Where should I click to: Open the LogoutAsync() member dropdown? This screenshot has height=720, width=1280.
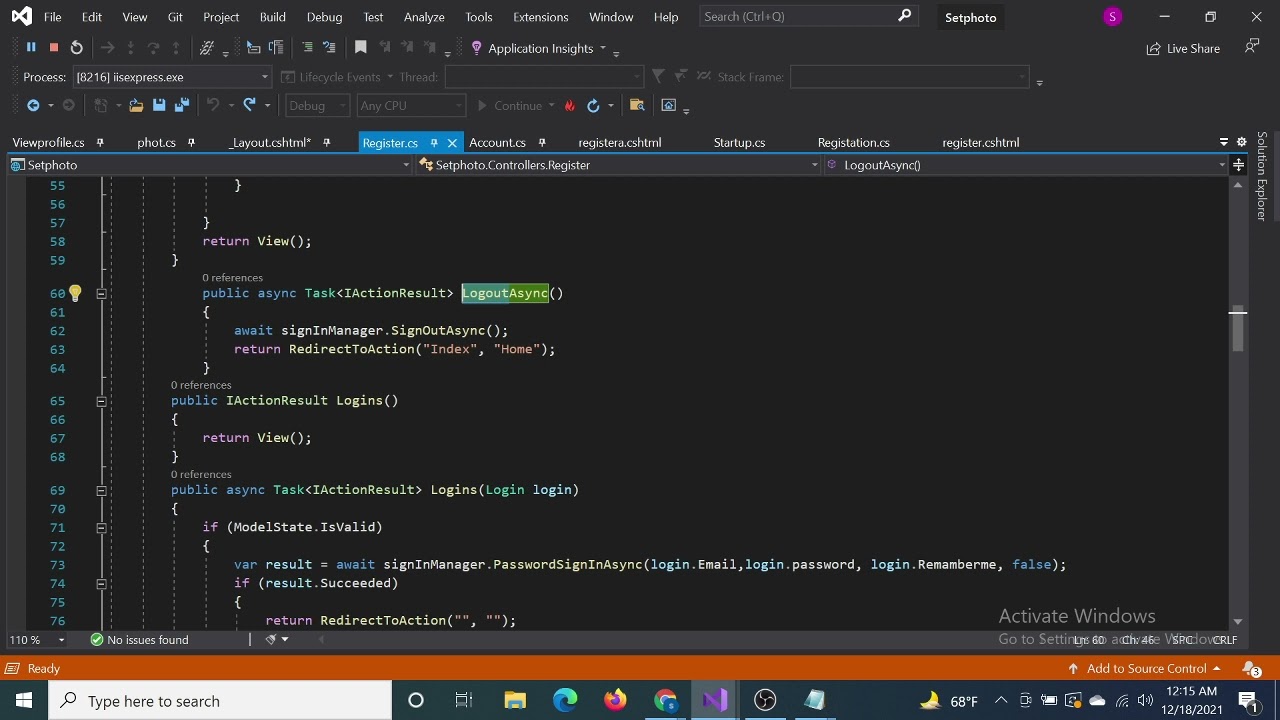coord(1026,165)
